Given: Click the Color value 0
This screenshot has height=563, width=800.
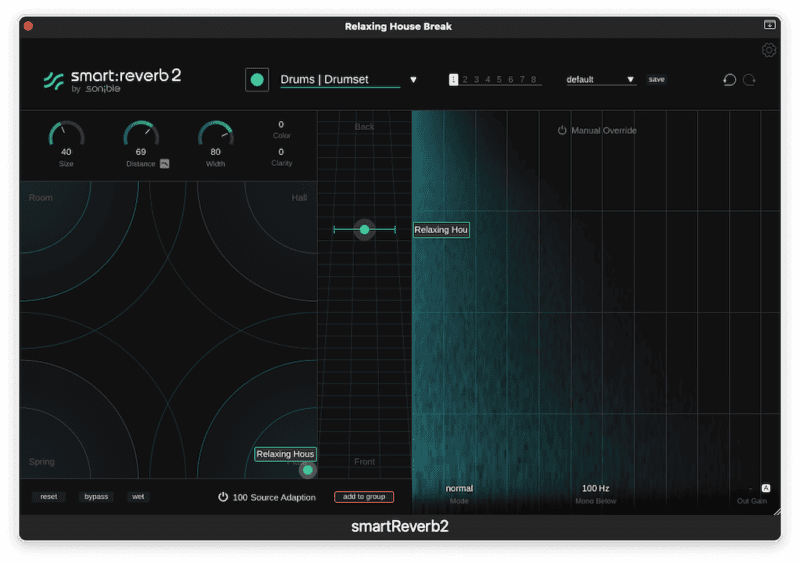Looking at the screenshot, I should 281,125.
